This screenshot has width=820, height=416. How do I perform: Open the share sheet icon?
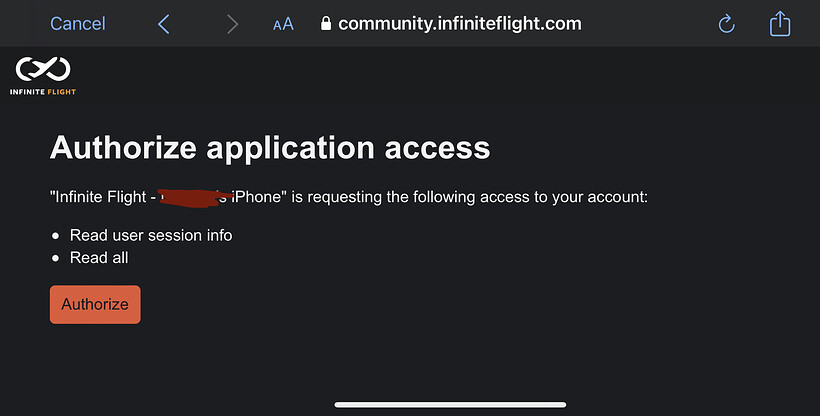780,23
